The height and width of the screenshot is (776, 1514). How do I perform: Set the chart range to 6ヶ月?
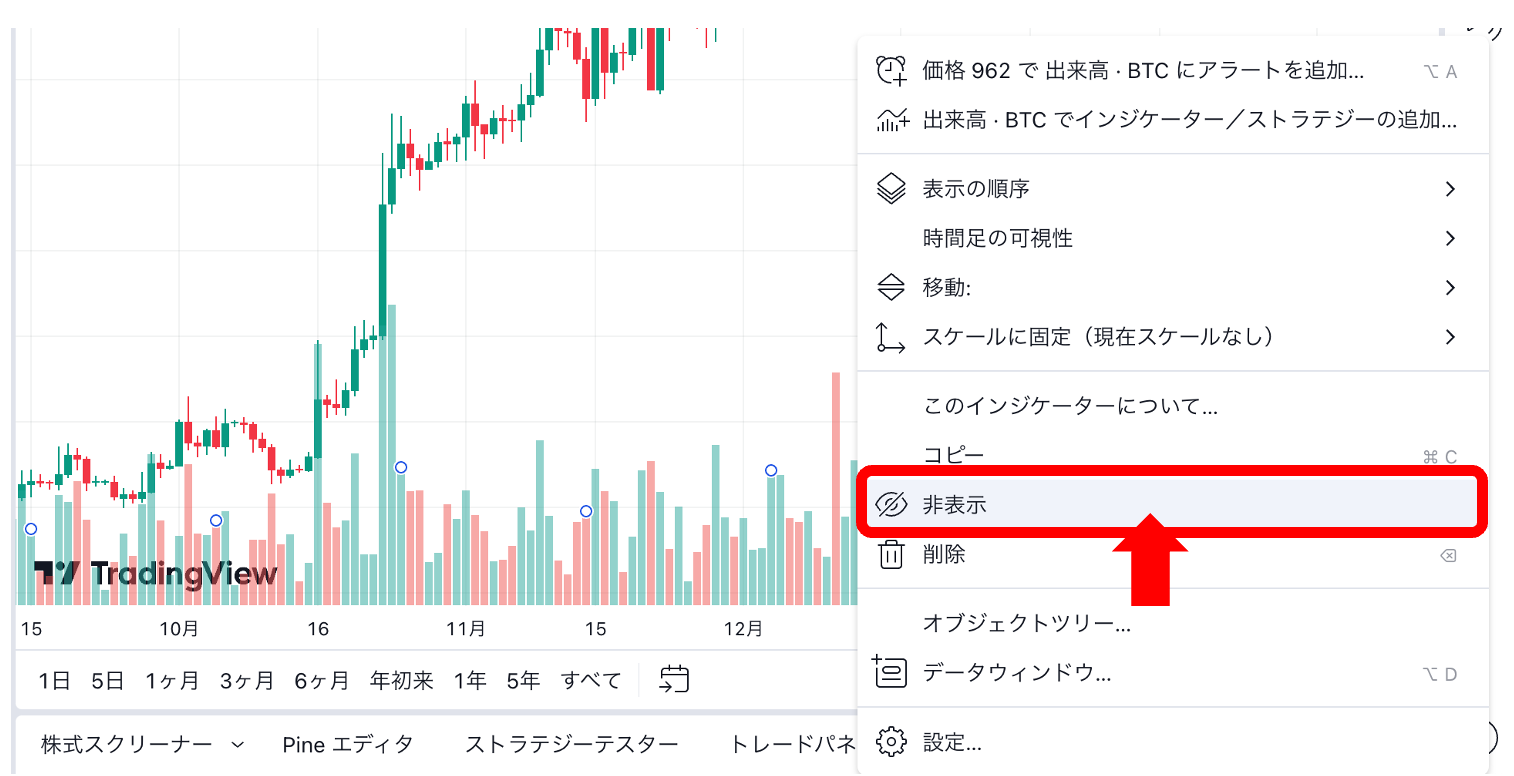point(321,681)
